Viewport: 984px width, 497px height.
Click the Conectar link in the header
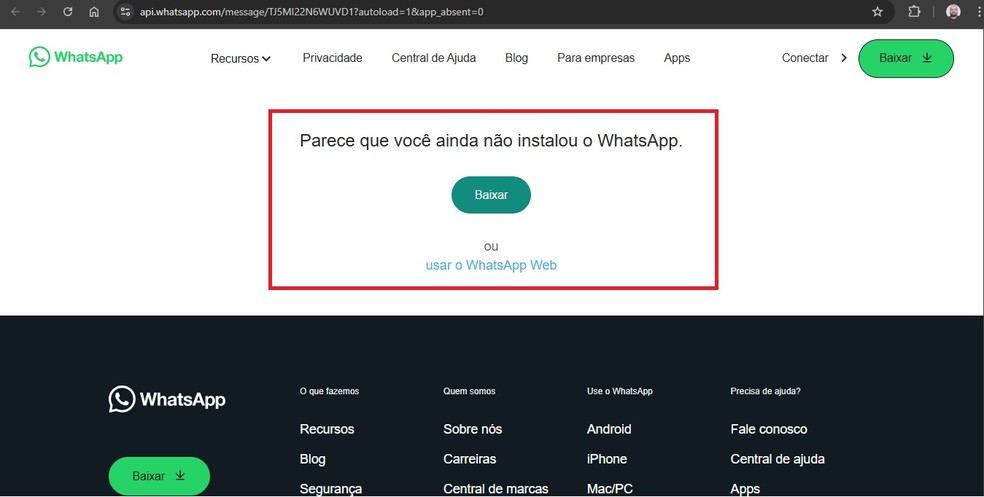pyautogui.click(x=805, y=58)
